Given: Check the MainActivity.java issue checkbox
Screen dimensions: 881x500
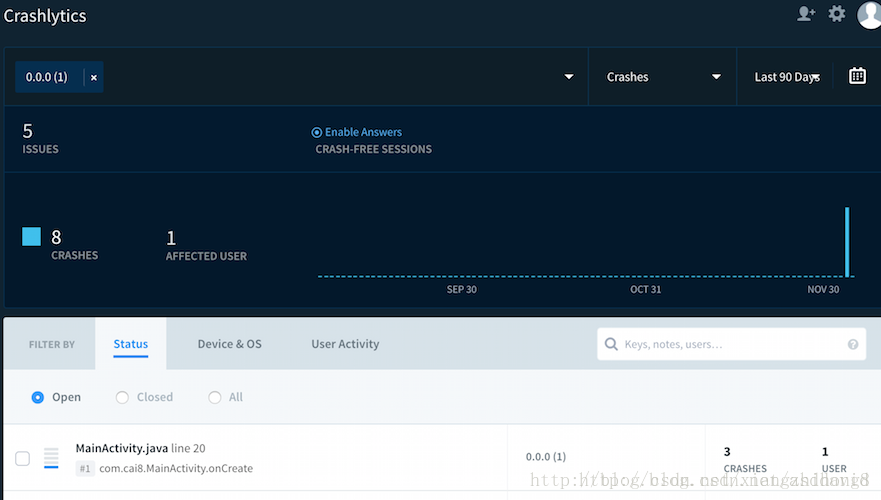Looking at the screenshot, I should (x=22, y=458).
